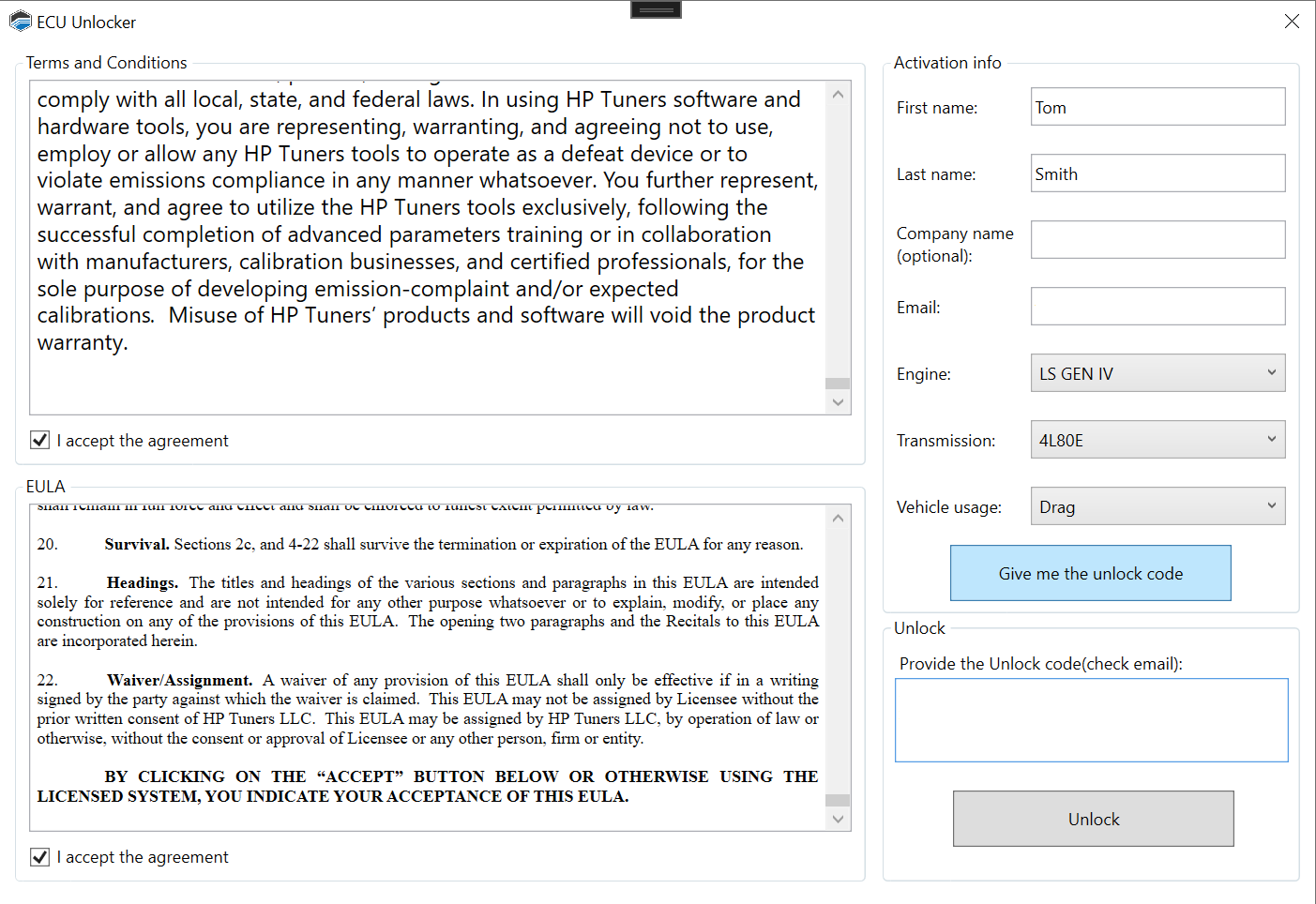1316x904 pixels.
Task: Click Terms and Conditions scroll down arrow
Action: click(x=838, y=402)
